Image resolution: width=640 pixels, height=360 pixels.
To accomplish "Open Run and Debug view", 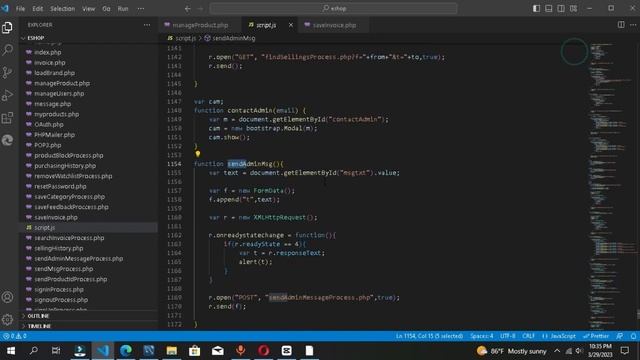I will point(7,95).
